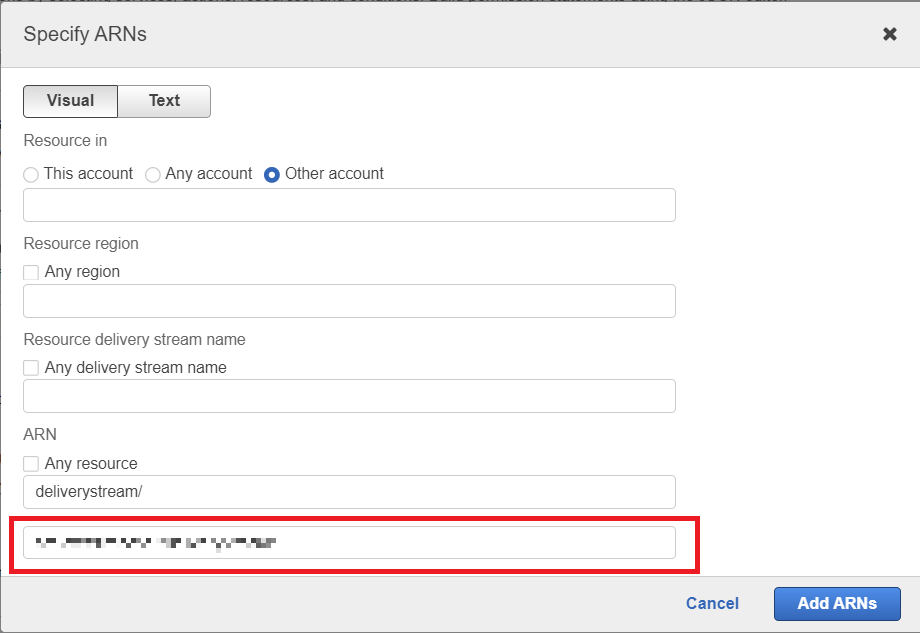The height and width of the screenshot is (633, 920).
Task: Focus the red-highlighted blurred text field
Action: (x=349, y=543)
